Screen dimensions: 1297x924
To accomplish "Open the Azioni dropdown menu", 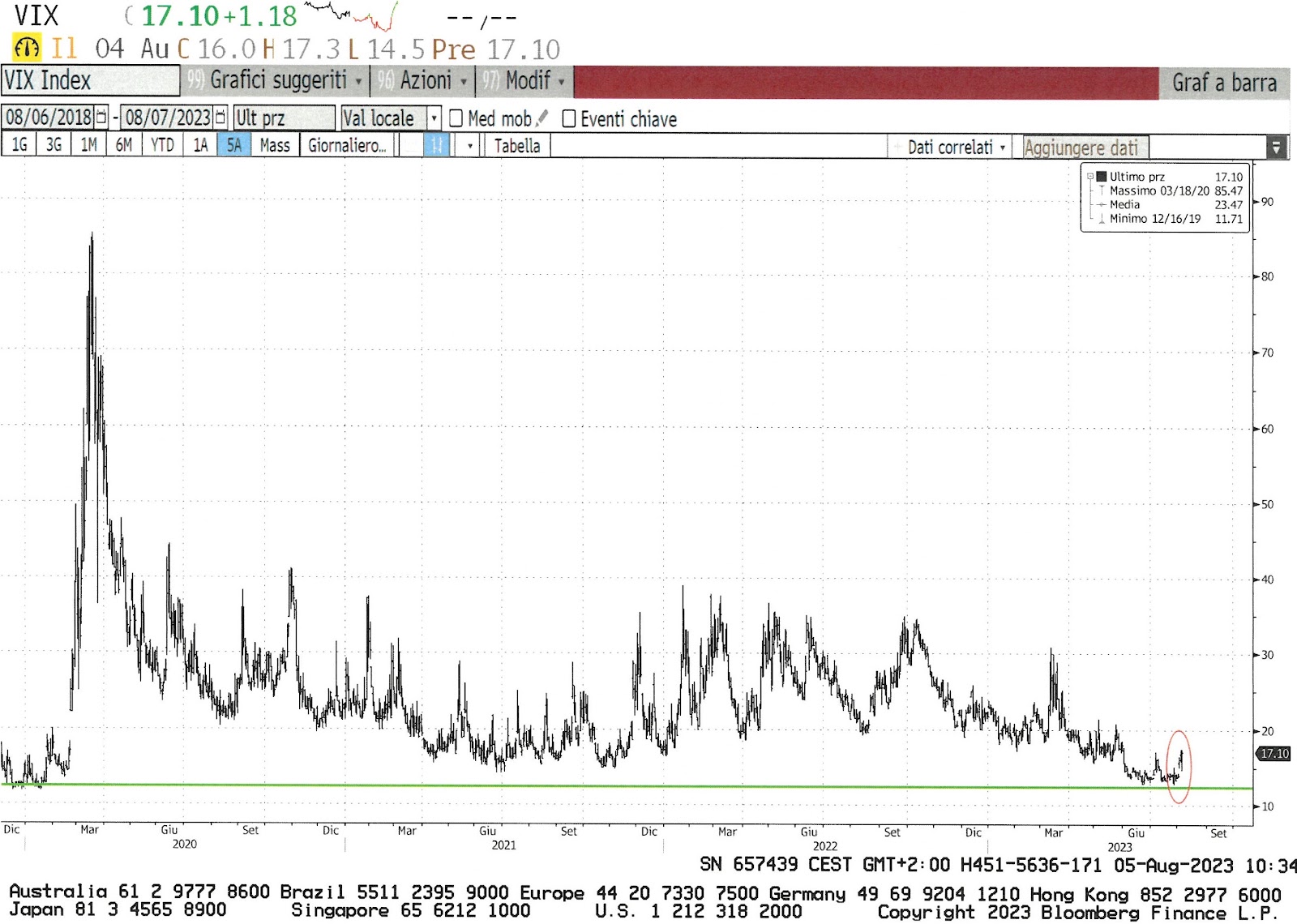I will [x=422, y=80].
